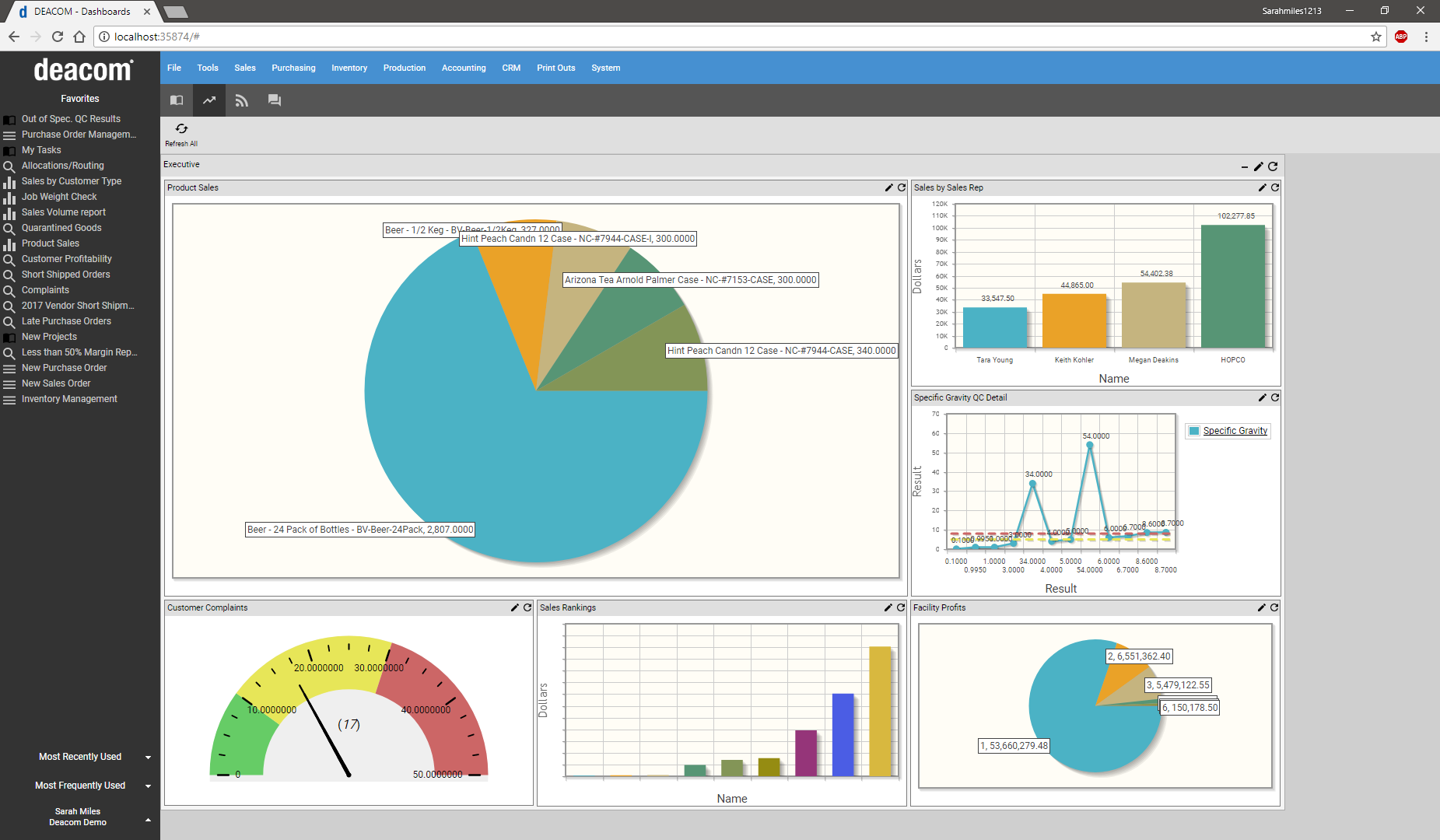Open the Purchasing menu
The image size is (1440, 840).
tap(293, 68)
